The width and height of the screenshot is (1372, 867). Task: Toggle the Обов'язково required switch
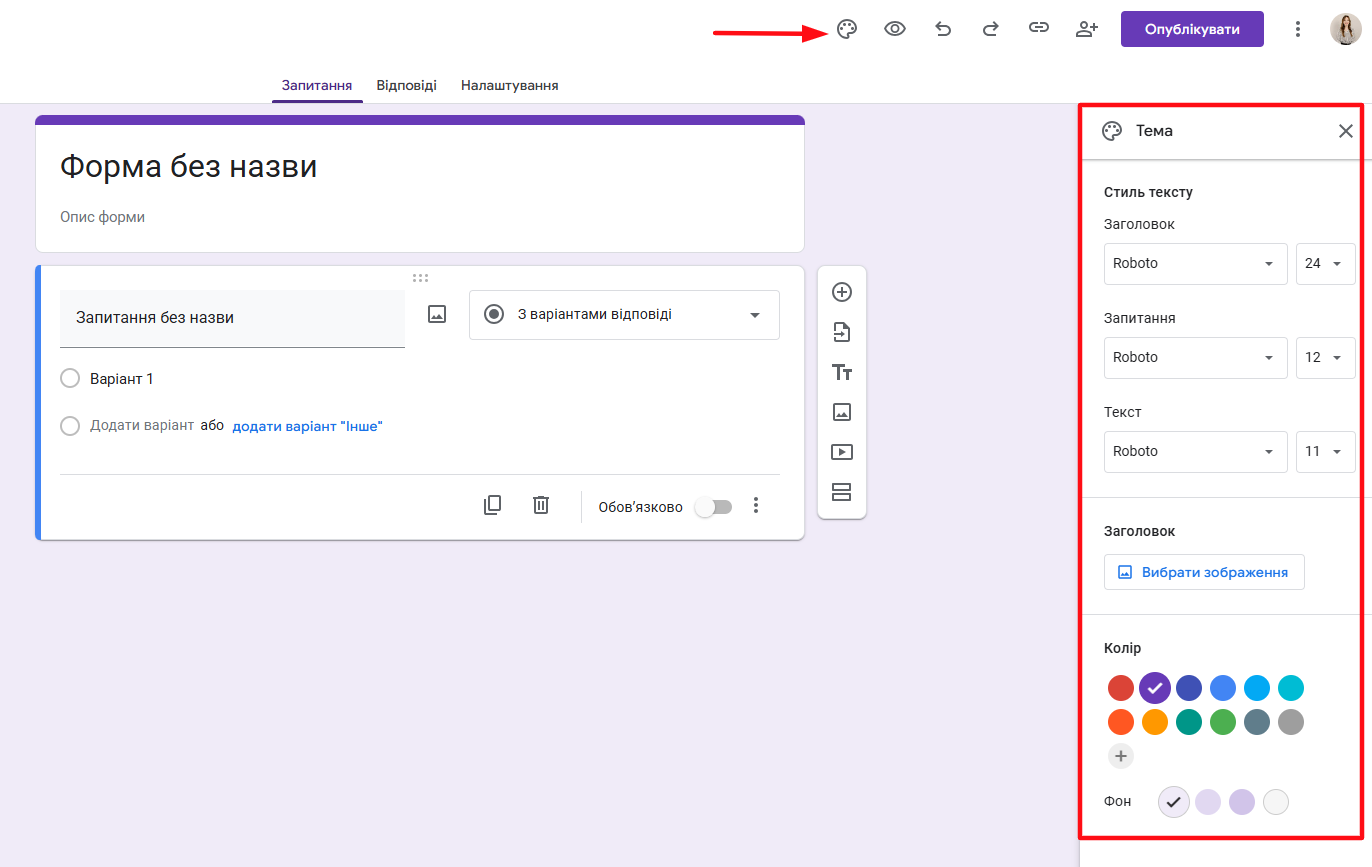(x=714, y=507)
